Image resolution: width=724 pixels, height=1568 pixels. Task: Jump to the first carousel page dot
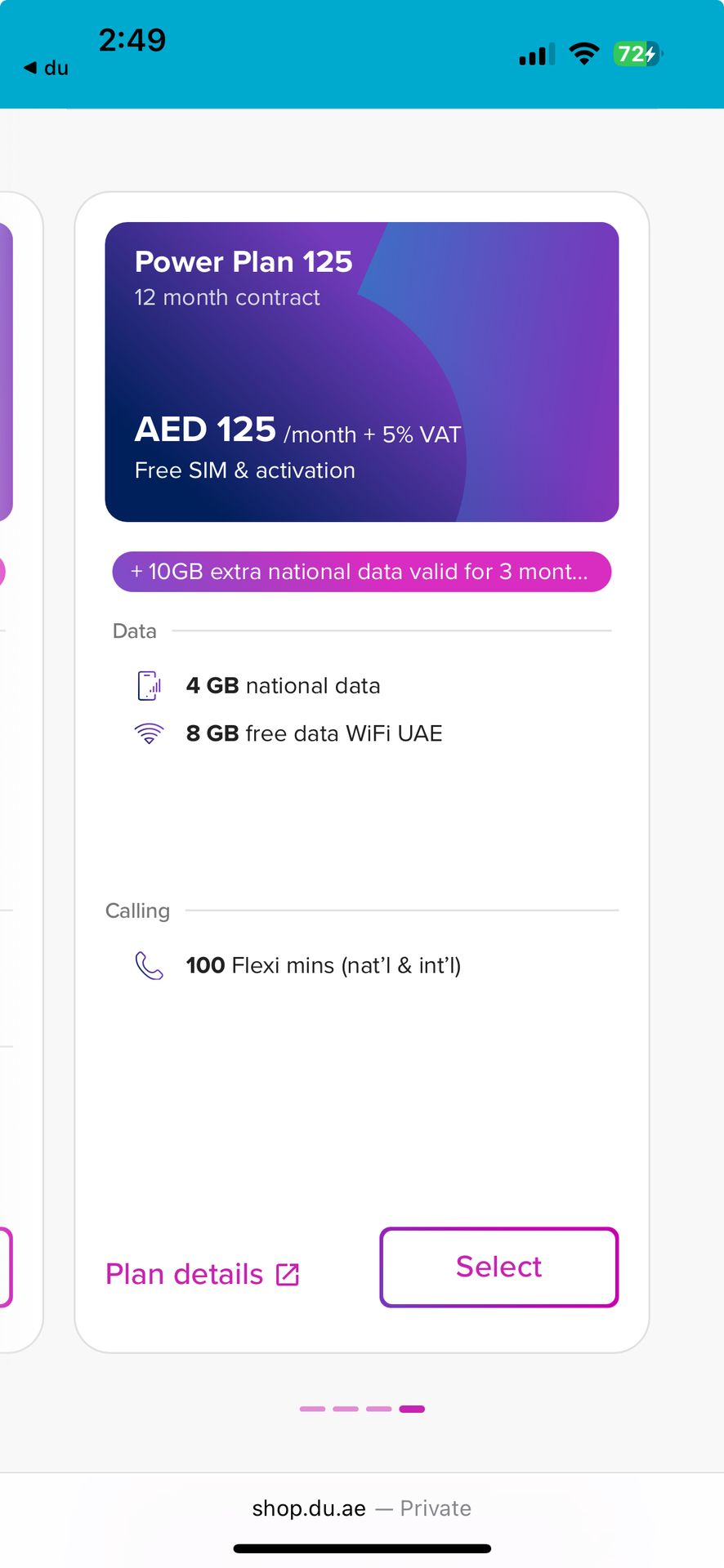click(x=312, y=1409)
